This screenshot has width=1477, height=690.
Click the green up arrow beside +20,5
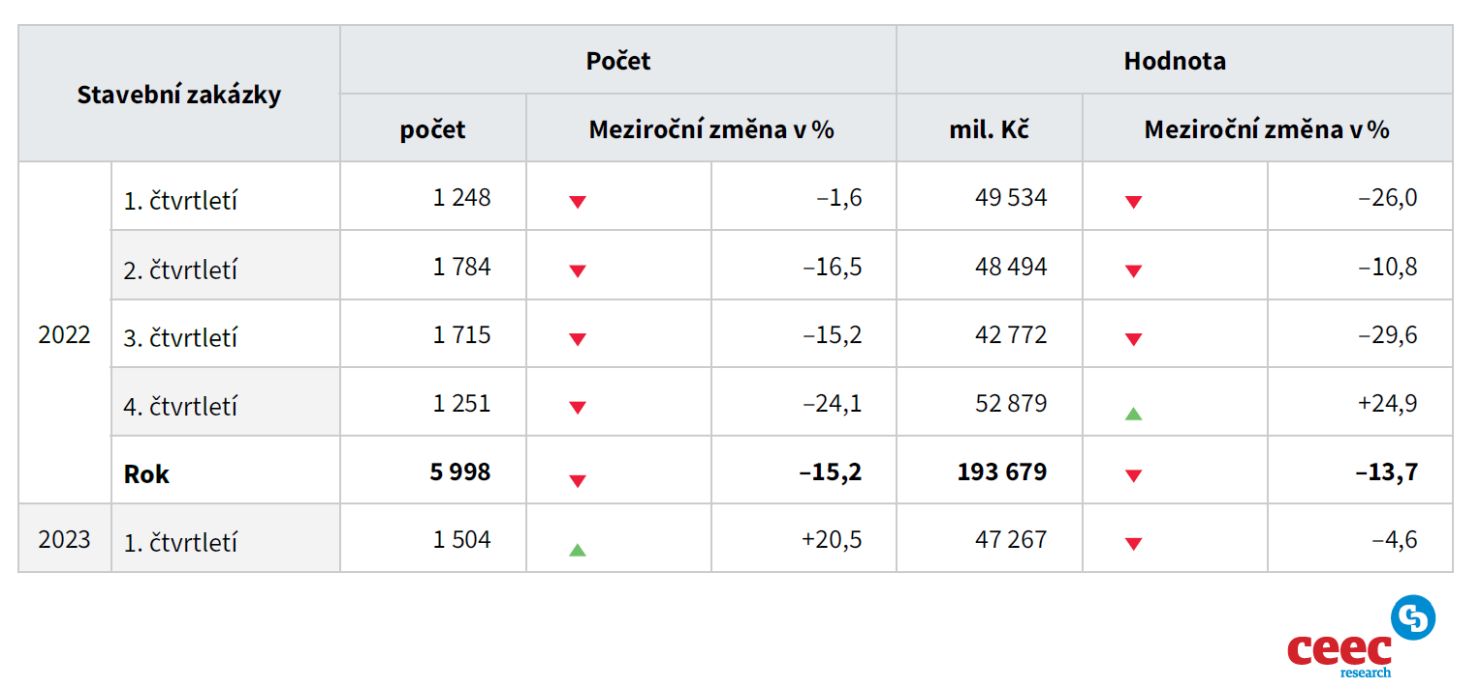pyautogui.click(x=577, y=549)
